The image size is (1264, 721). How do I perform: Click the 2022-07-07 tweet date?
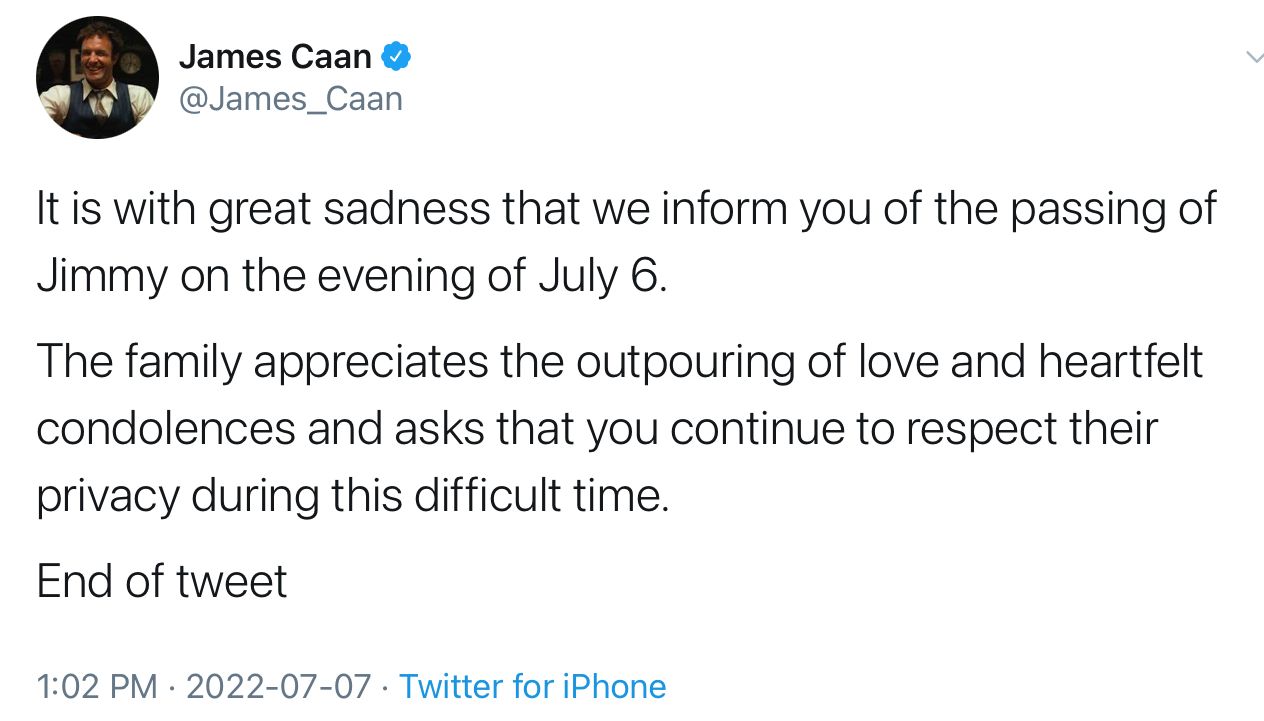pos(278,686)
